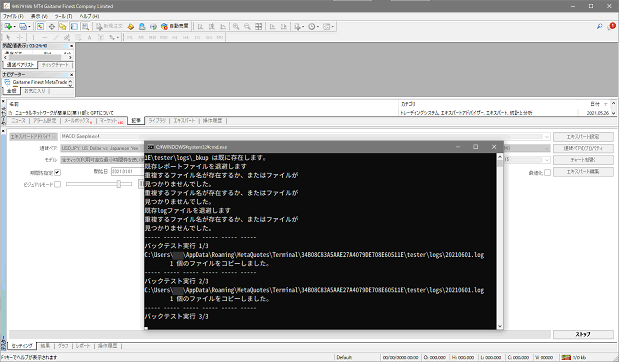Select Bar Chart toolbar icon

click(x=200, y=26)
